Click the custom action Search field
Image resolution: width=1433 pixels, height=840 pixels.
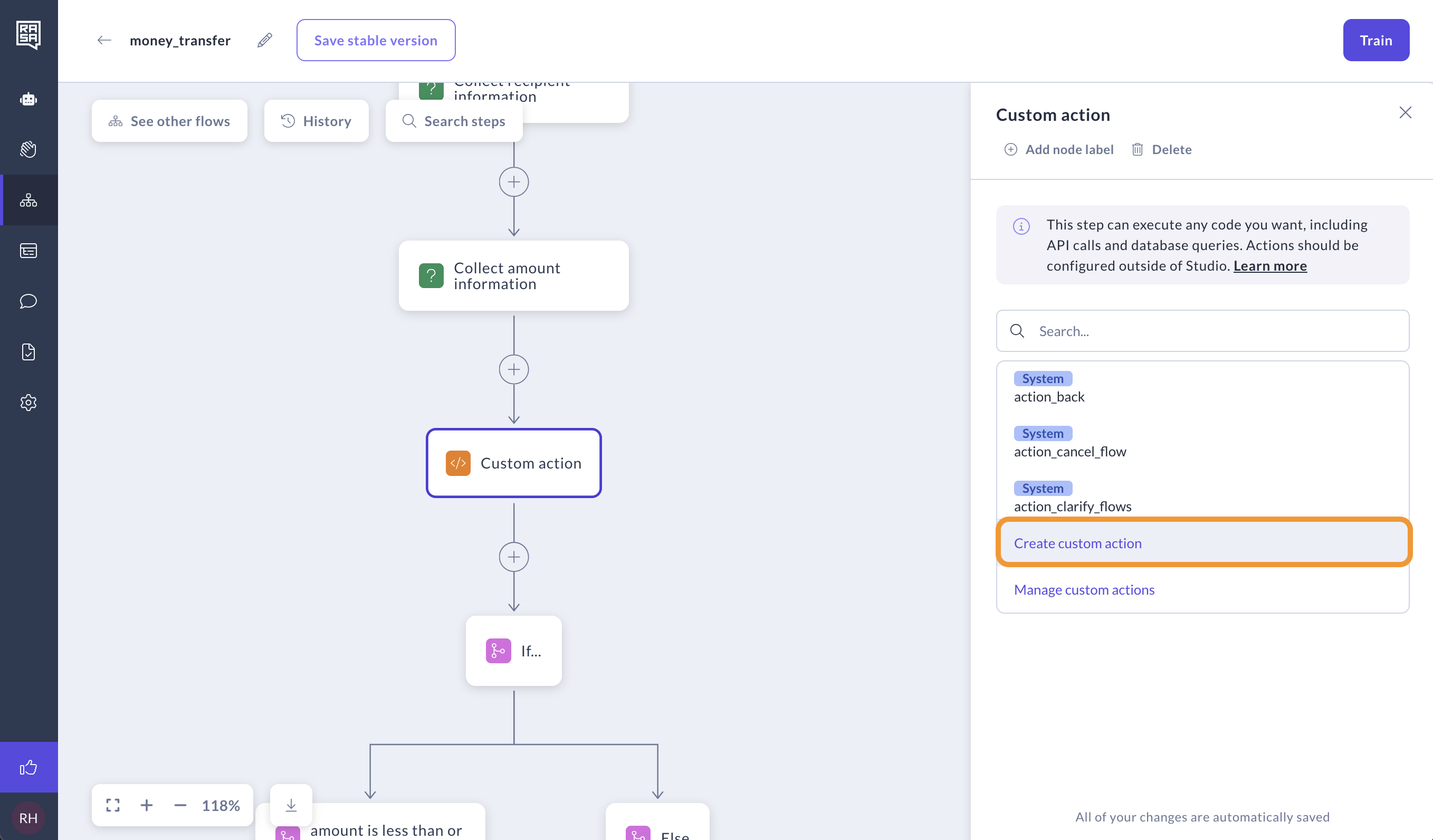(x=1217, y=331)
